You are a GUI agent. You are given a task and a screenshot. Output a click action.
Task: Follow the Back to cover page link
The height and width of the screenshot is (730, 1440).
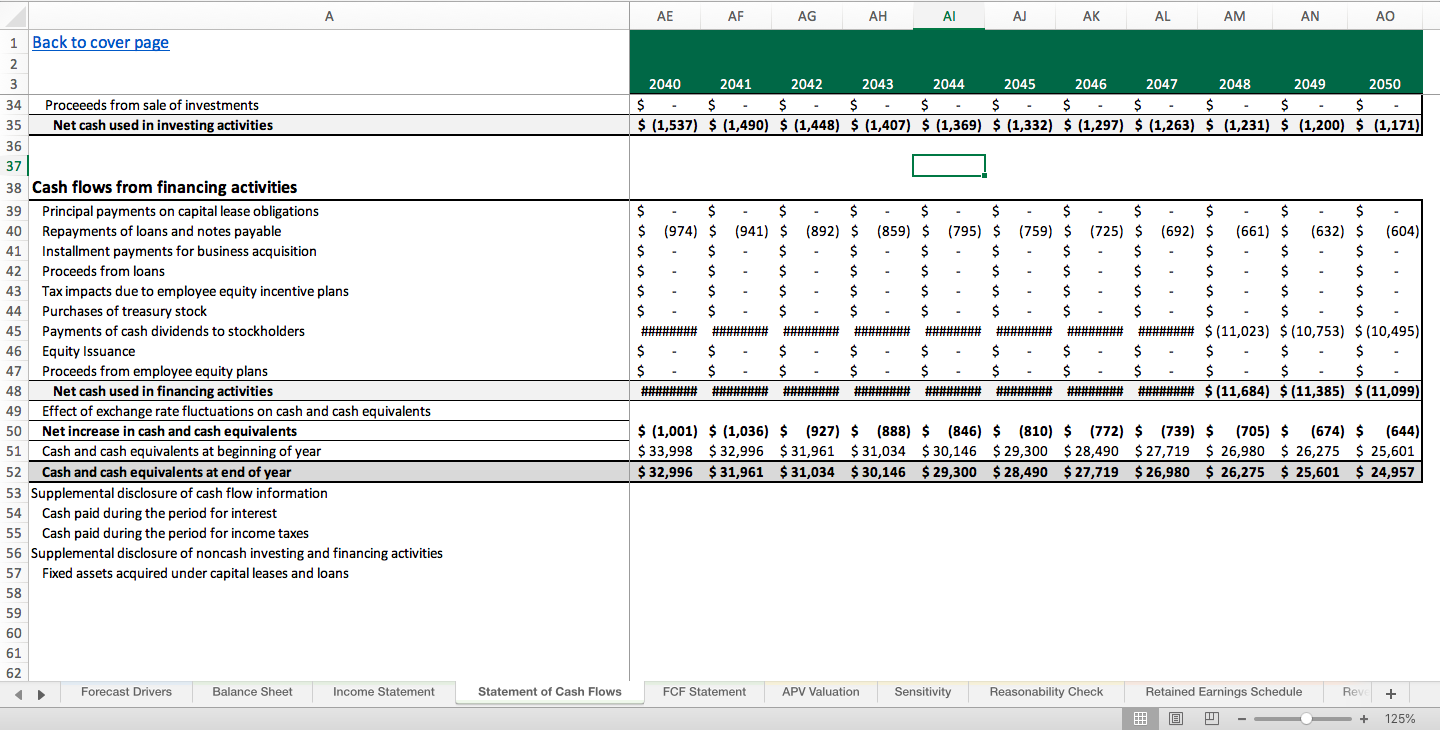(x=100, y=42)
